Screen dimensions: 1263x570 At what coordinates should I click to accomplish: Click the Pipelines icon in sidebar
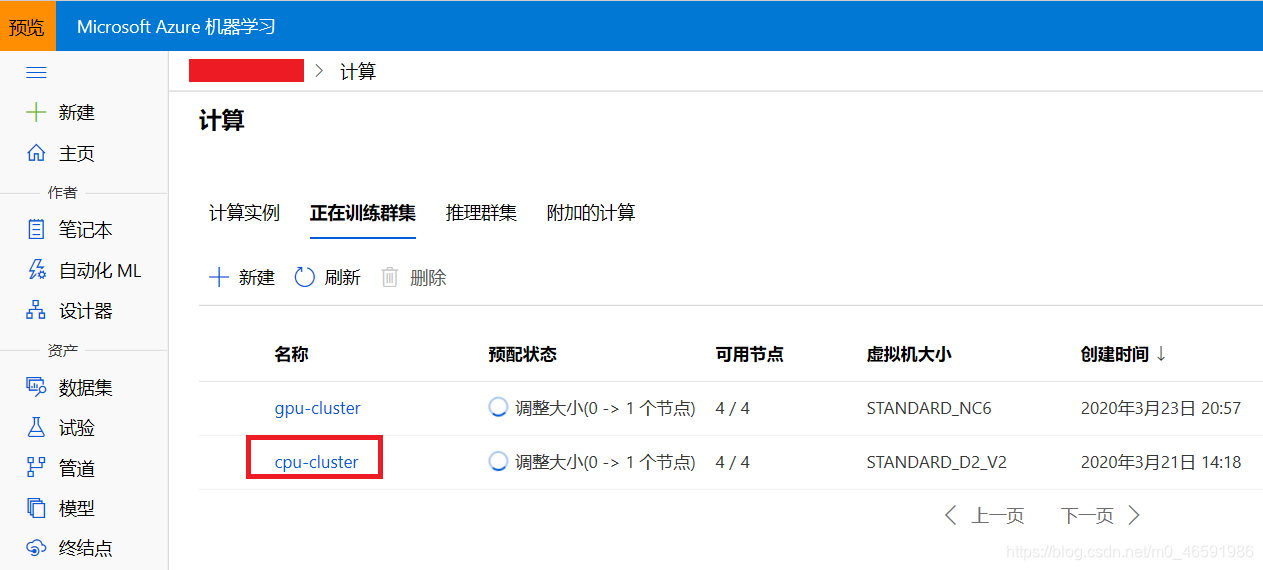tap(36, 467)
